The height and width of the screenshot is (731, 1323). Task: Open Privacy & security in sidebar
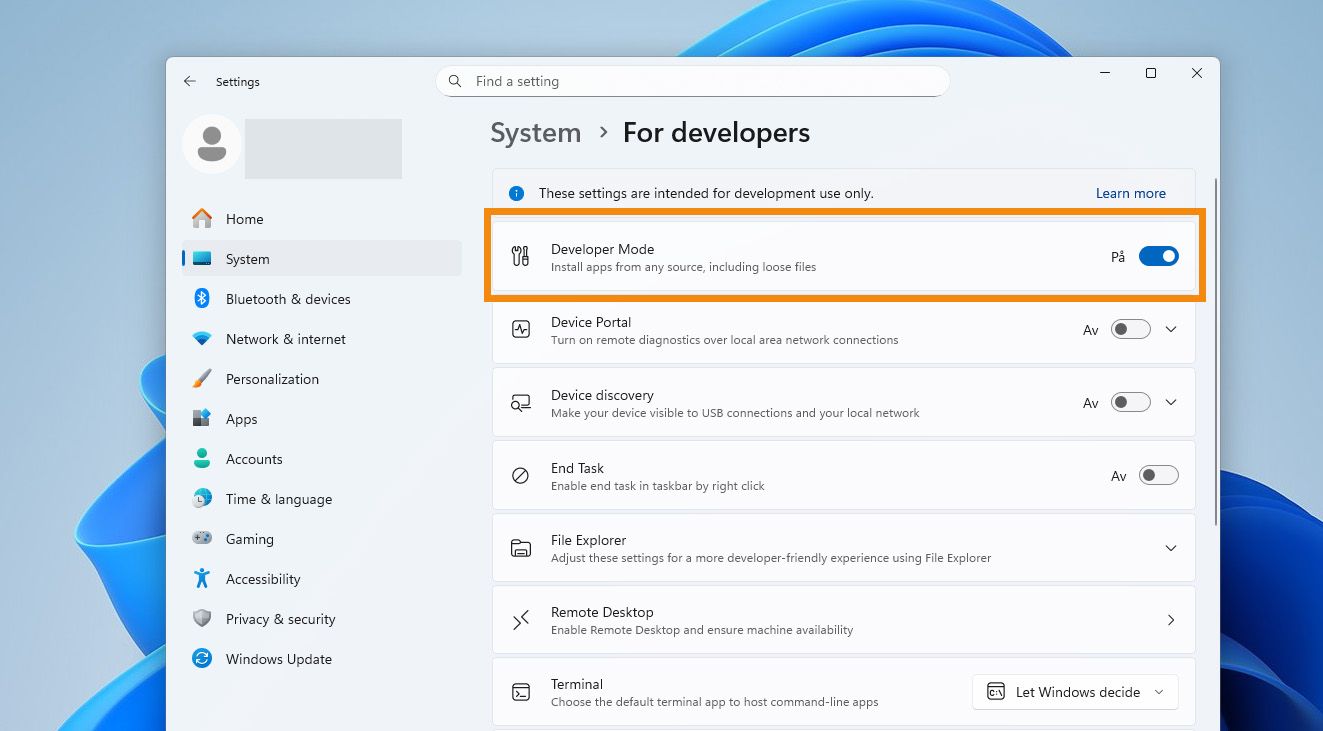280,619
